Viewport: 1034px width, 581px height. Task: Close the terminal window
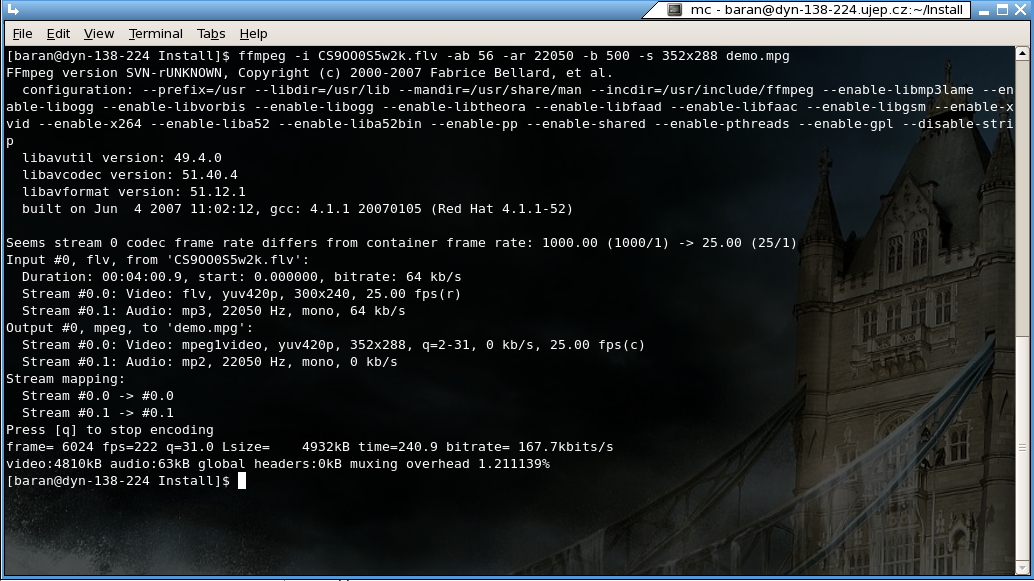point(1020,10)
